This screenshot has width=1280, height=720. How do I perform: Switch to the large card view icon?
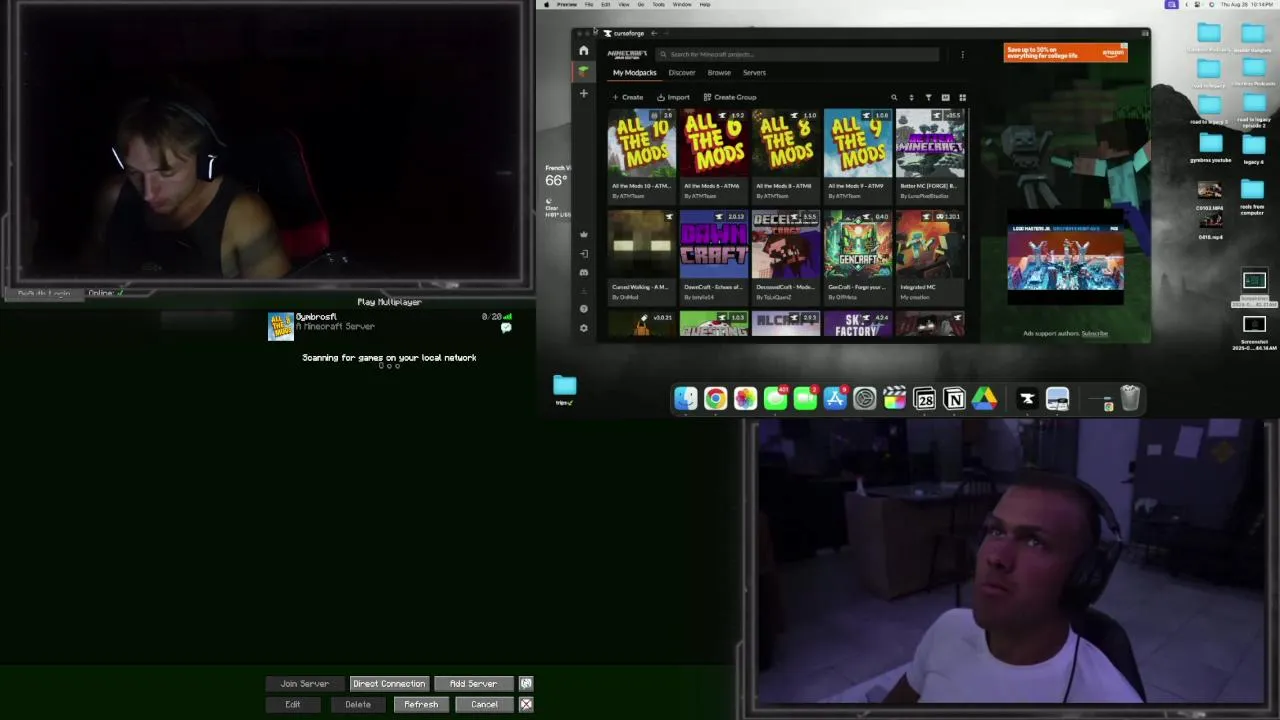pyautogui.click(x=945, y=98)
